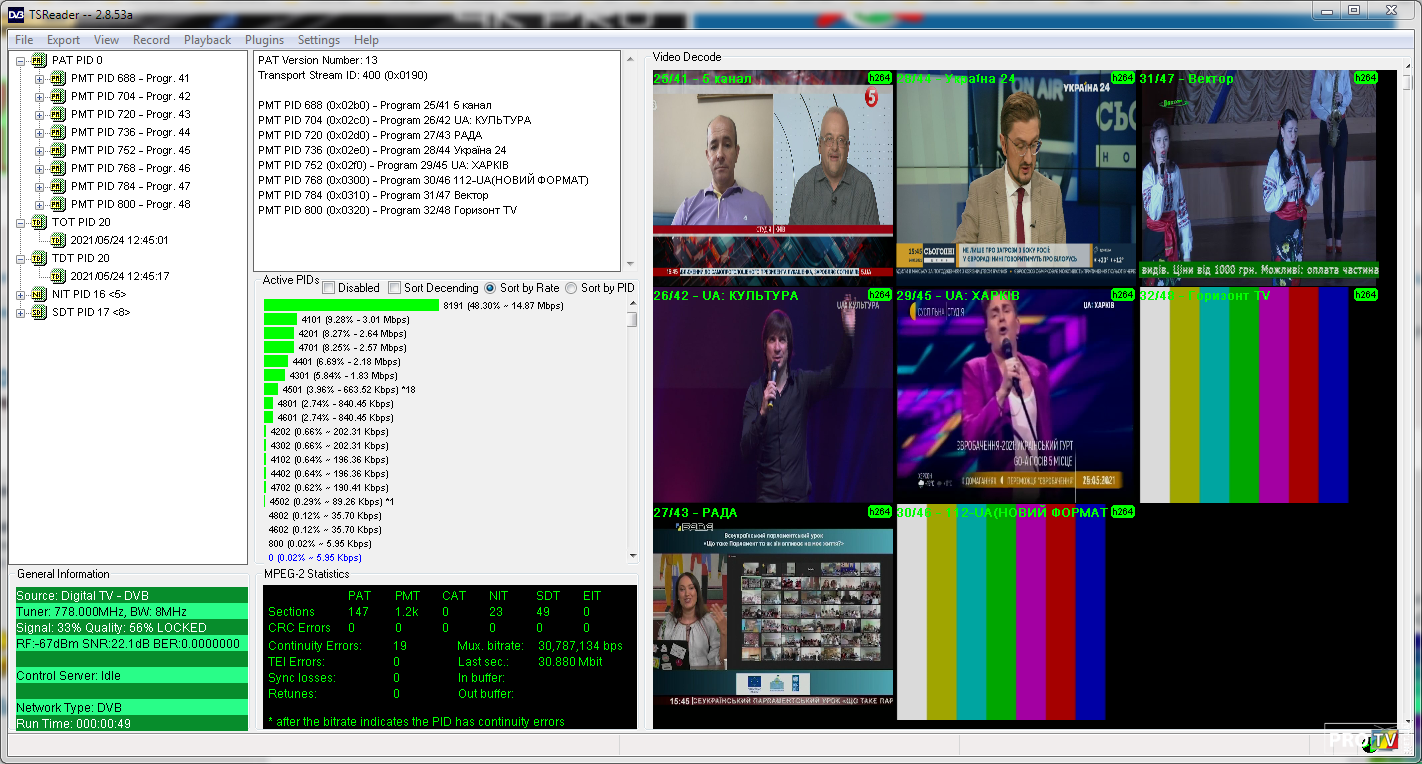Click the h264 badge on 5 канал video
The height and width of the screenshot is (764, 1422).
pos(879,78)
